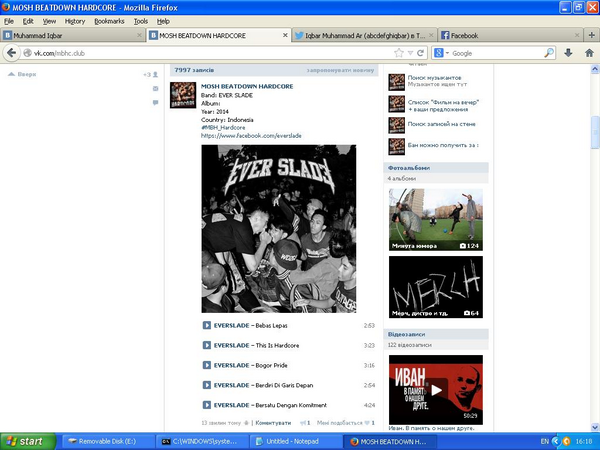600x450 pixels.
Task: Close the MOSH BEATDOWN HARDCORE tab
Action: (285, 35)
